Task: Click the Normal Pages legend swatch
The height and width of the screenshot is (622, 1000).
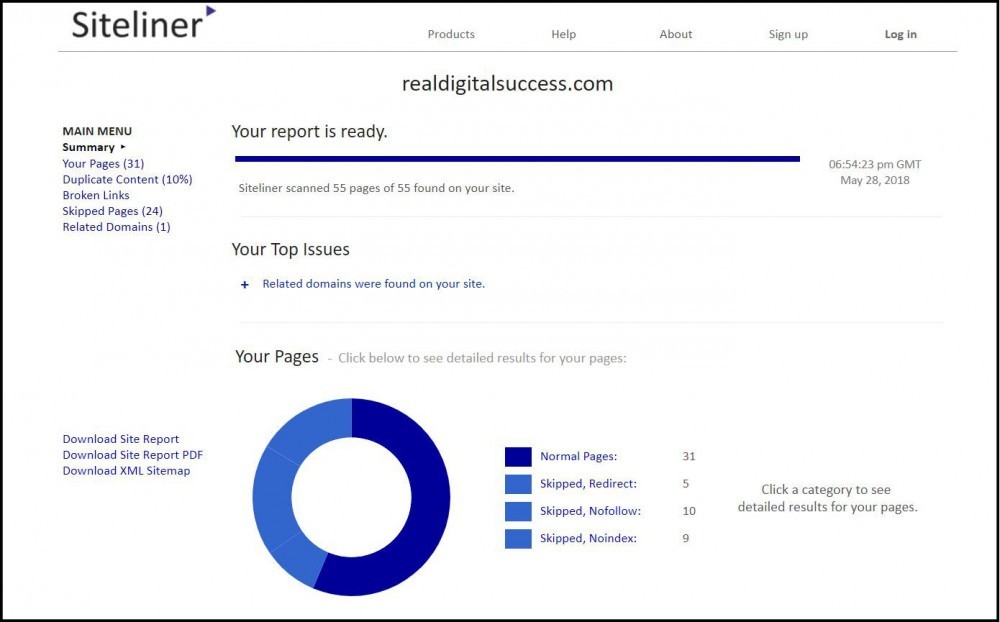Action: (518, 457)
